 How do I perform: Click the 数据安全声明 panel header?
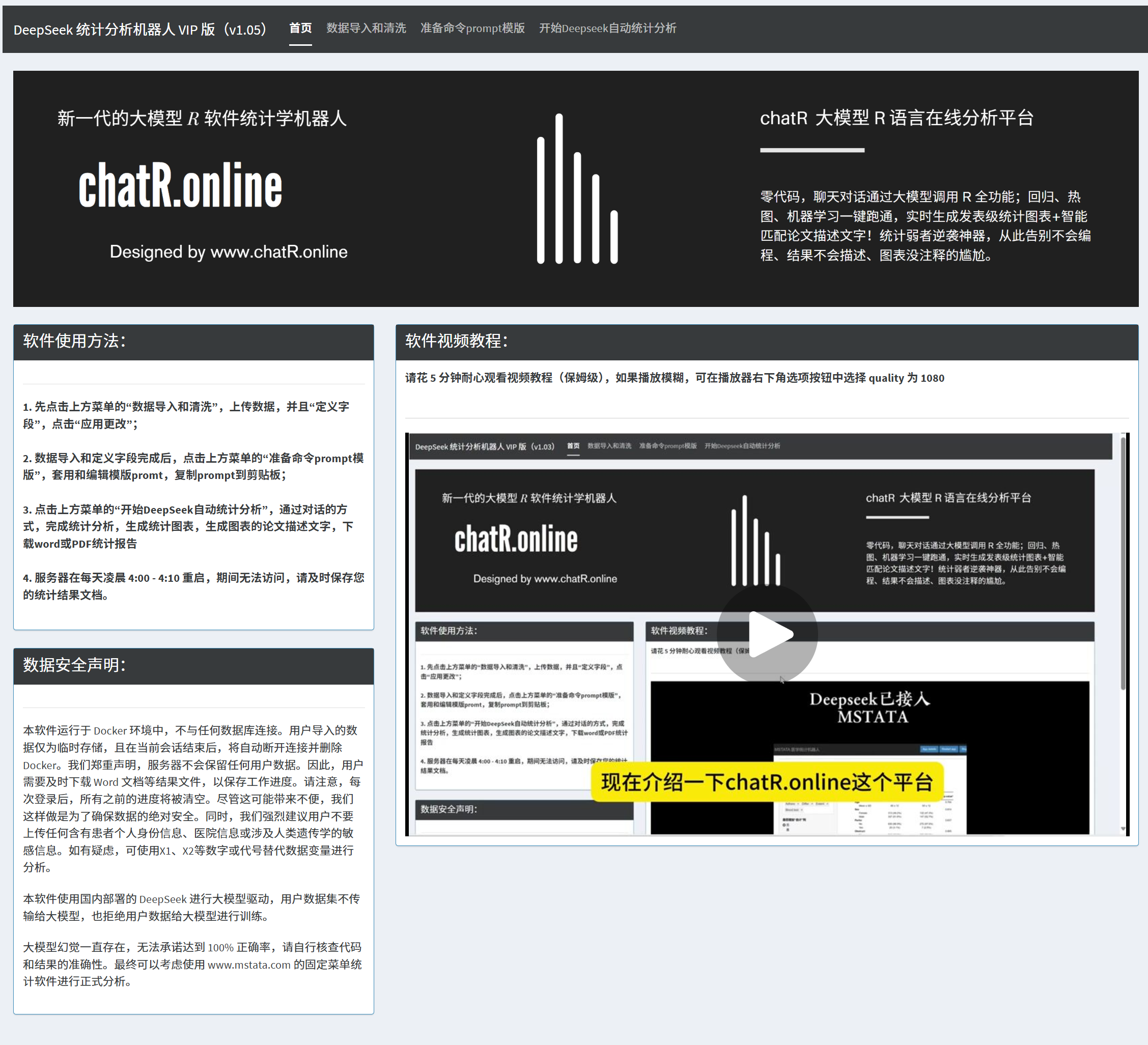(x=193, y=666)
